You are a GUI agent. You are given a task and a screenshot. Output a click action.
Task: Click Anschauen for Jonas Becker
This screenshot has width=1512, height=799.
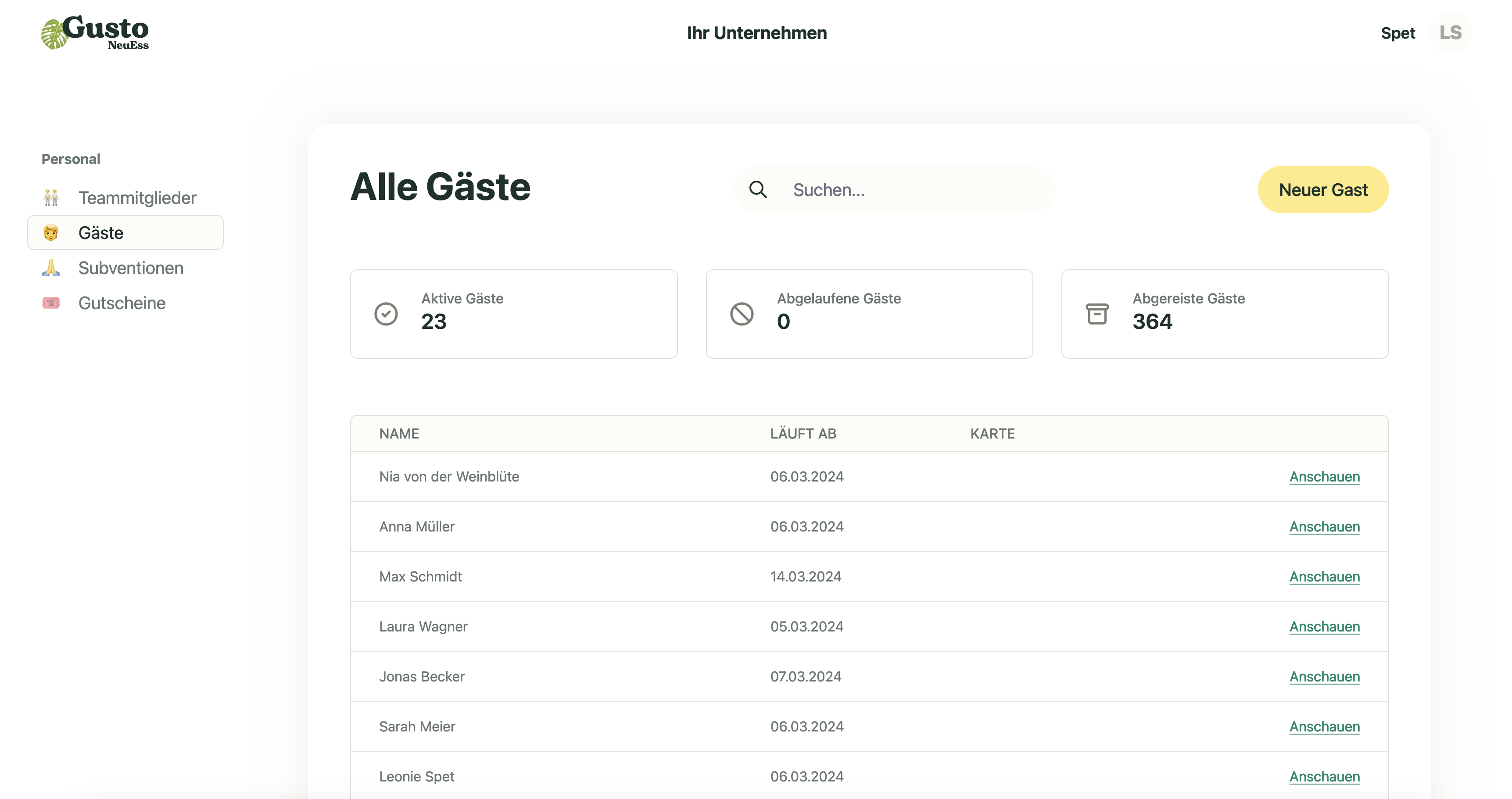[1324, 676]
